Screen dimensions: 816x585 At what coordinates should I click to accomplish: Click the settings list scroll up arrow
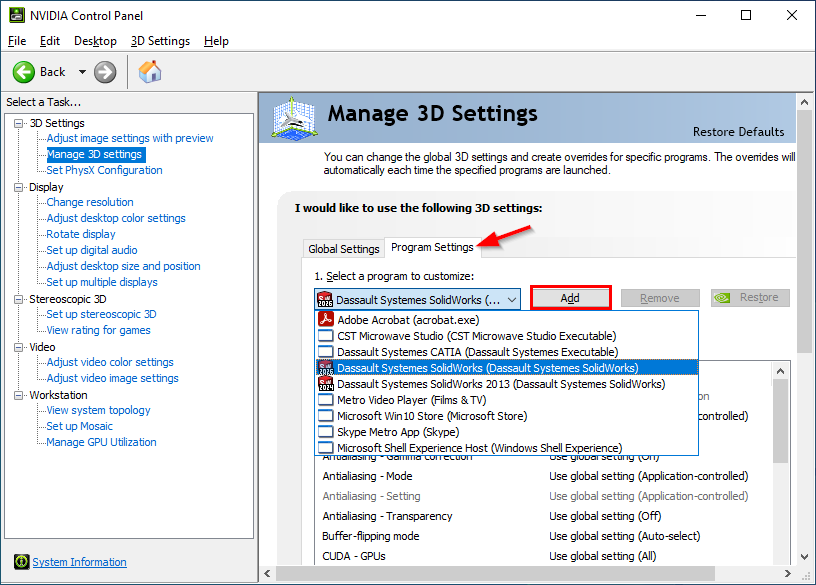click(x=780, y=371)
